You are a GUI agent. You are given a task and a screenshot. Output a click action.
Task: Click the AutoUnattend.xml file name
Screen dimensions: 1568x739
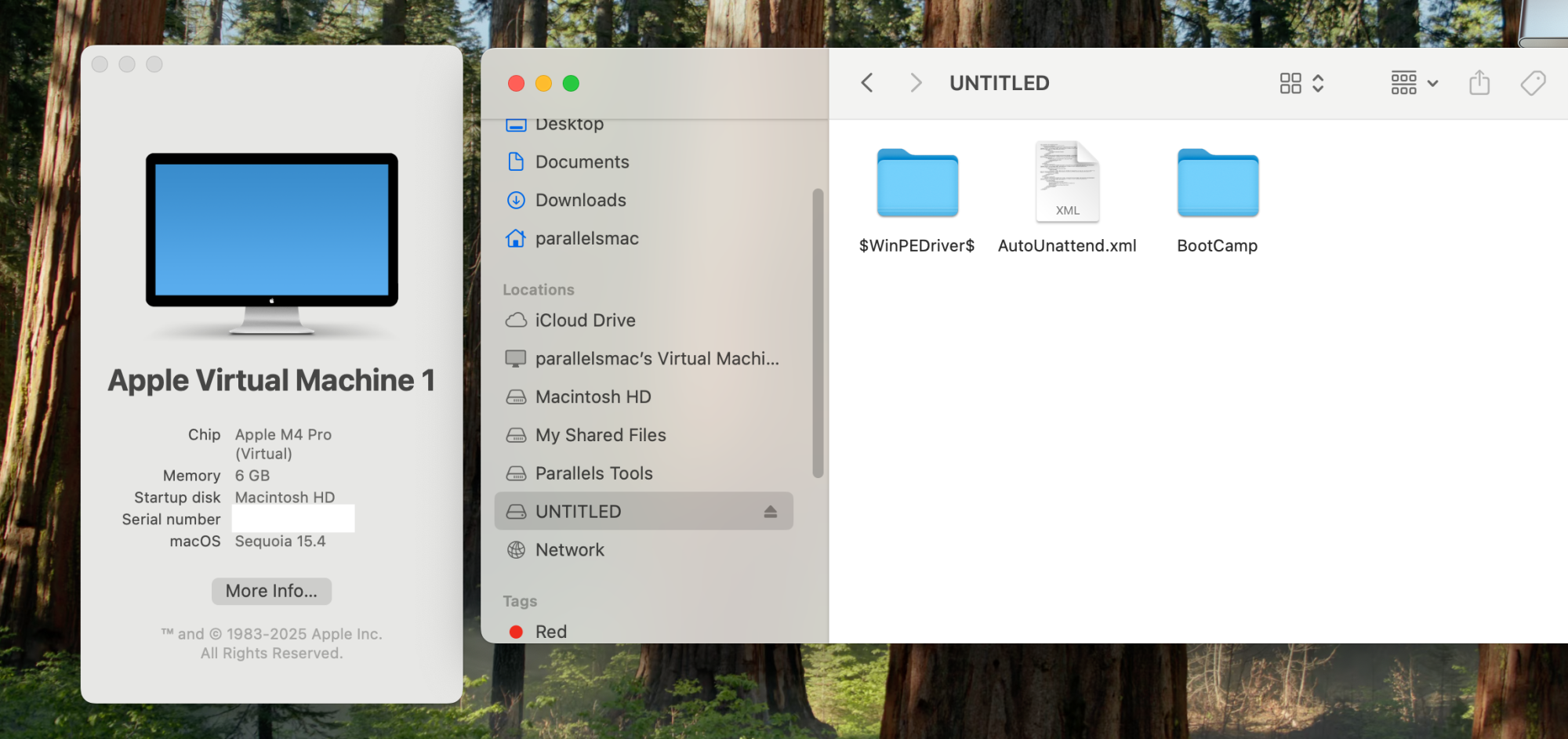(1067, 246)
